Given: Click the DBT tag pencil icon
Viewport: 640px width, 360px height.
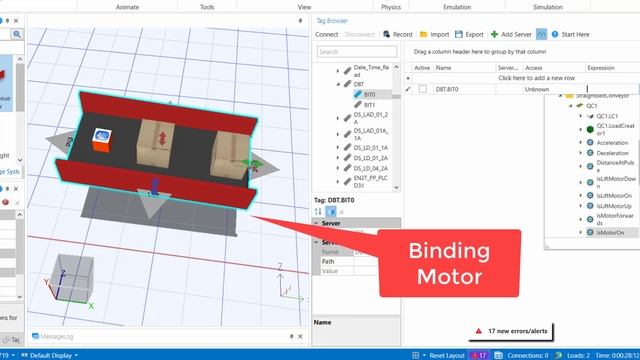Looking at the screenshot, I should (x=347, y=84).
